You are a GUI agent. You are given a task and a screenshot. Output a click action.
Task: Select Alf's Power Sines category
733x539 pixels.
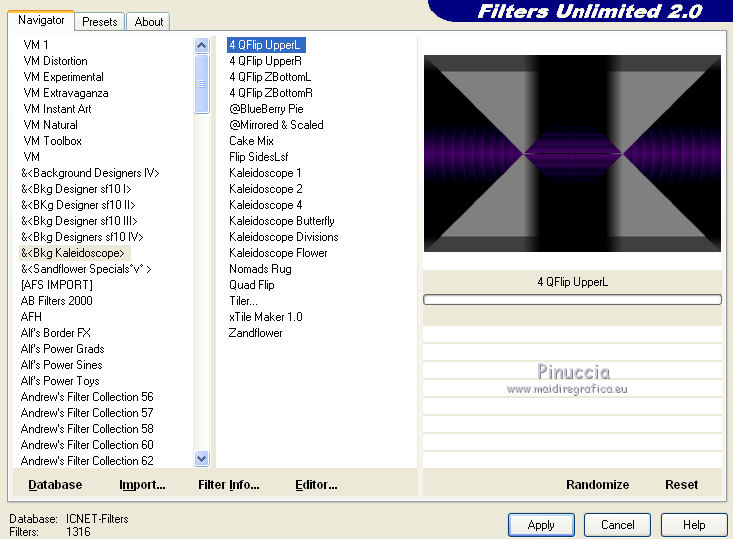click(x=62, y=365)
